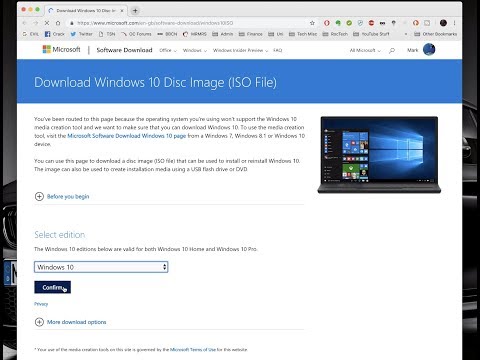Open the Finance bookmarks folder
The image size is (480, 360).
point(251,34)
